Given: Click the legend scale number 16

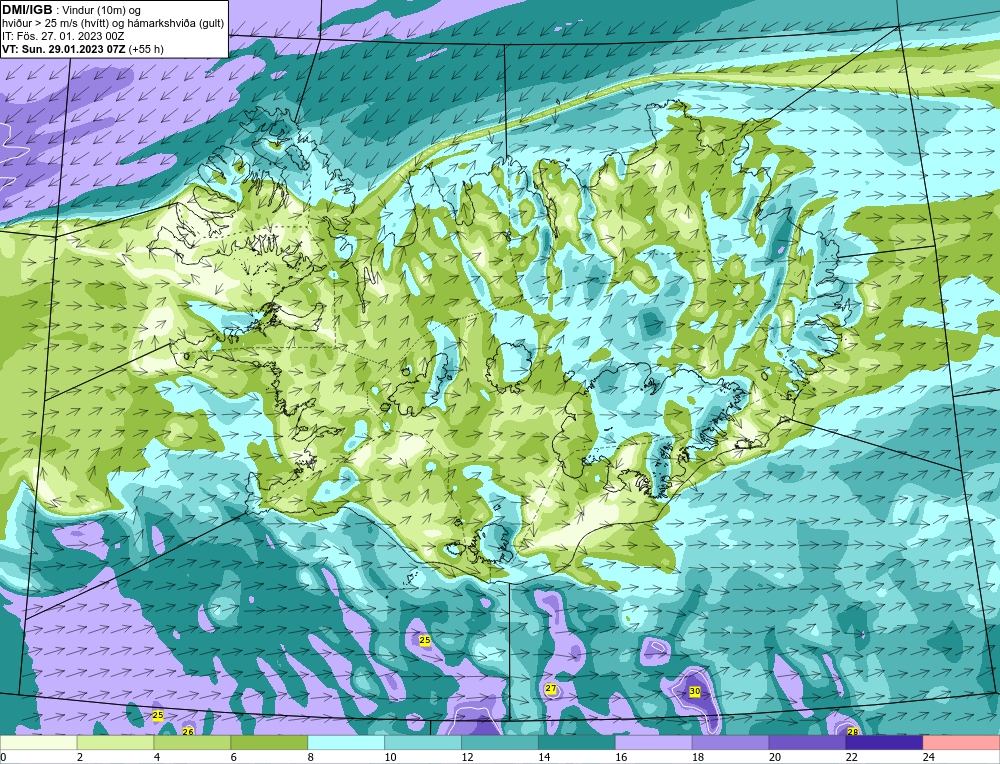Looking at the screenshot, I should click(x=621, y=758).
